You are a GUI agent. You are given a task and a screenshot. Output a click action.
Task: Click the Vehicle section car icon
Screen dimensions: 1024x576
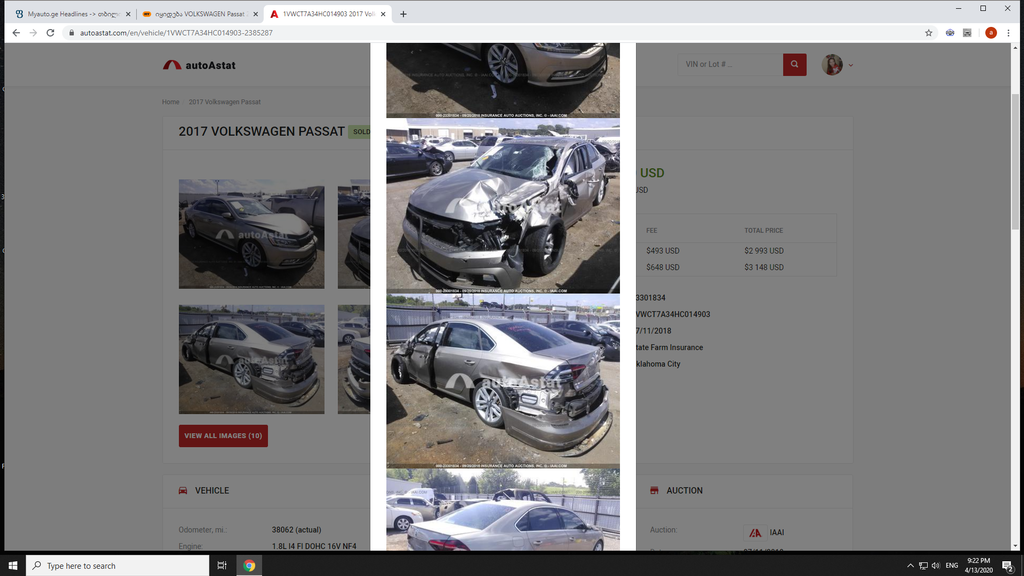pyautogui.click(x=183, y=490)
